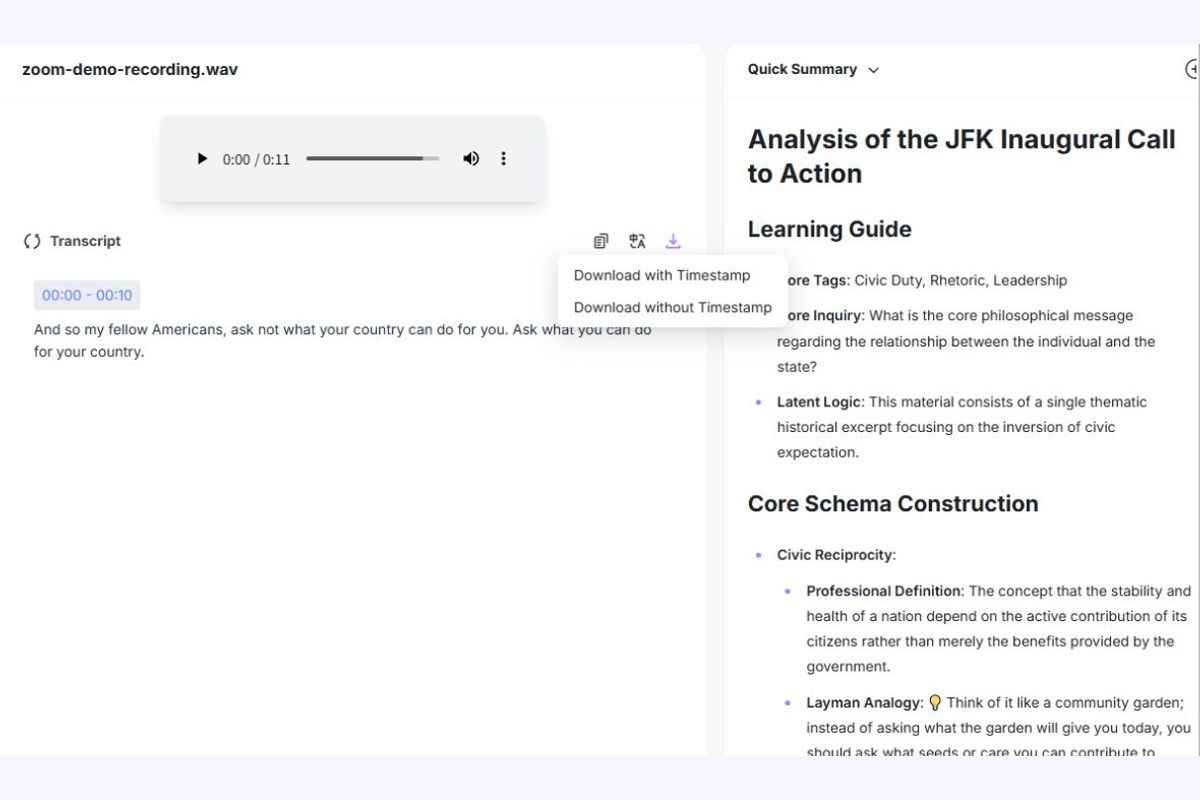
Task: Click the Transcript refresh icon
Action: [32, 241]
